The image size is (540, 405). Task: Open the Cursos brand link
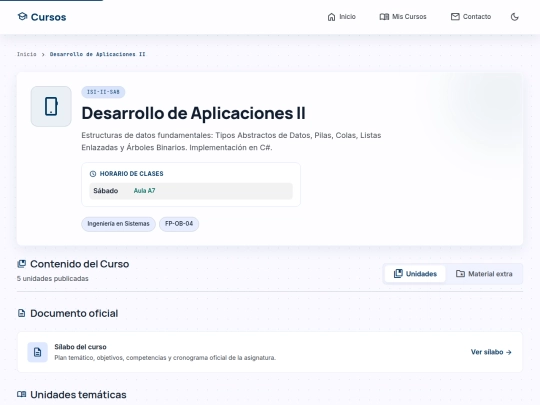click(42, 17)
